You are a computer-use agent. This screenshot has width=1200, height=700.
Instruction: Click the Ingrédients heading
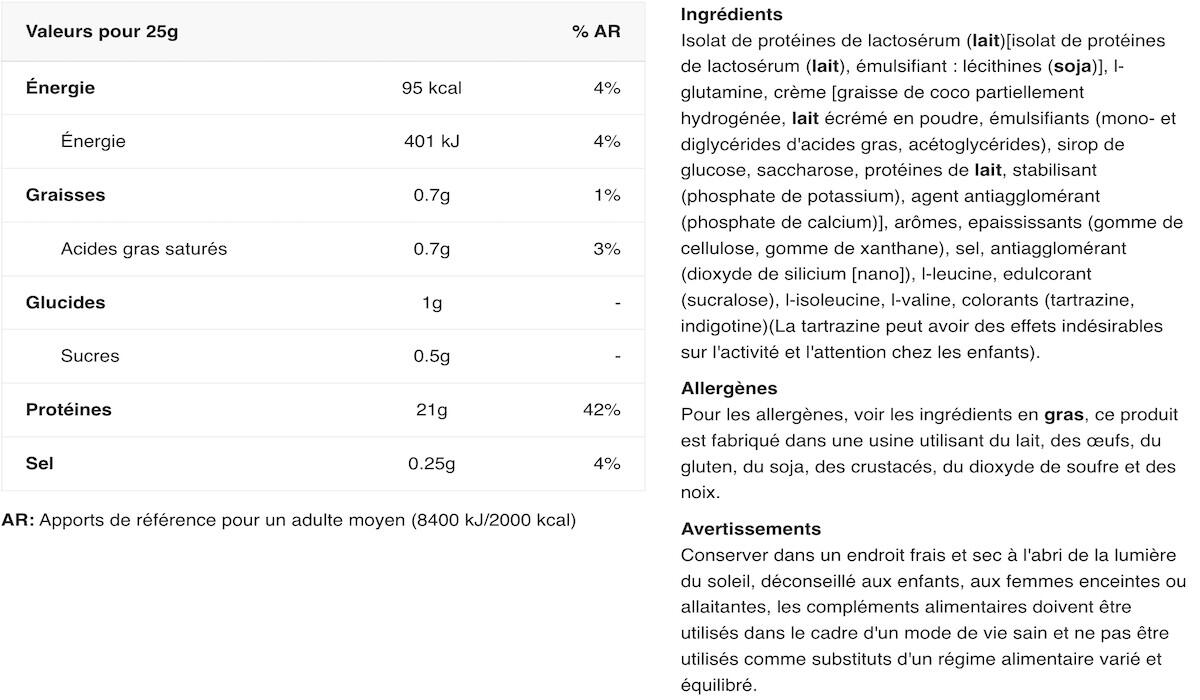click(731, 15)
